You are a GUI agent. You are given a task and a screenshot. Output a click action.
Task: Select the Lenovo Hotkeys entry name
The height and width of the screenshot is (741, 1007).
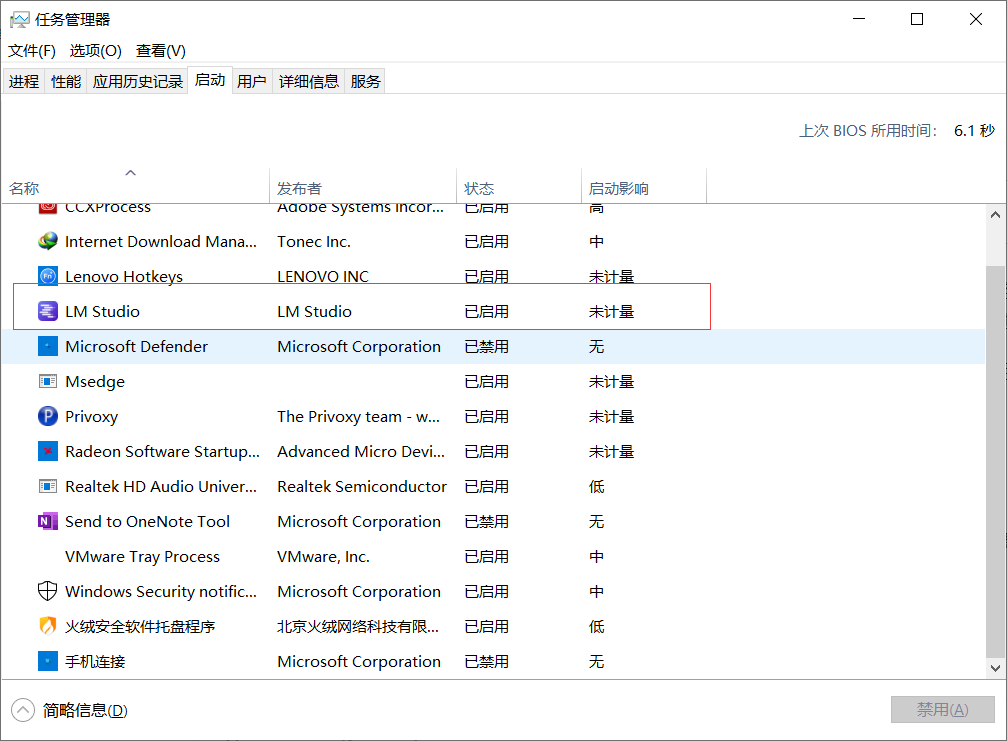[x=124, y=277]
